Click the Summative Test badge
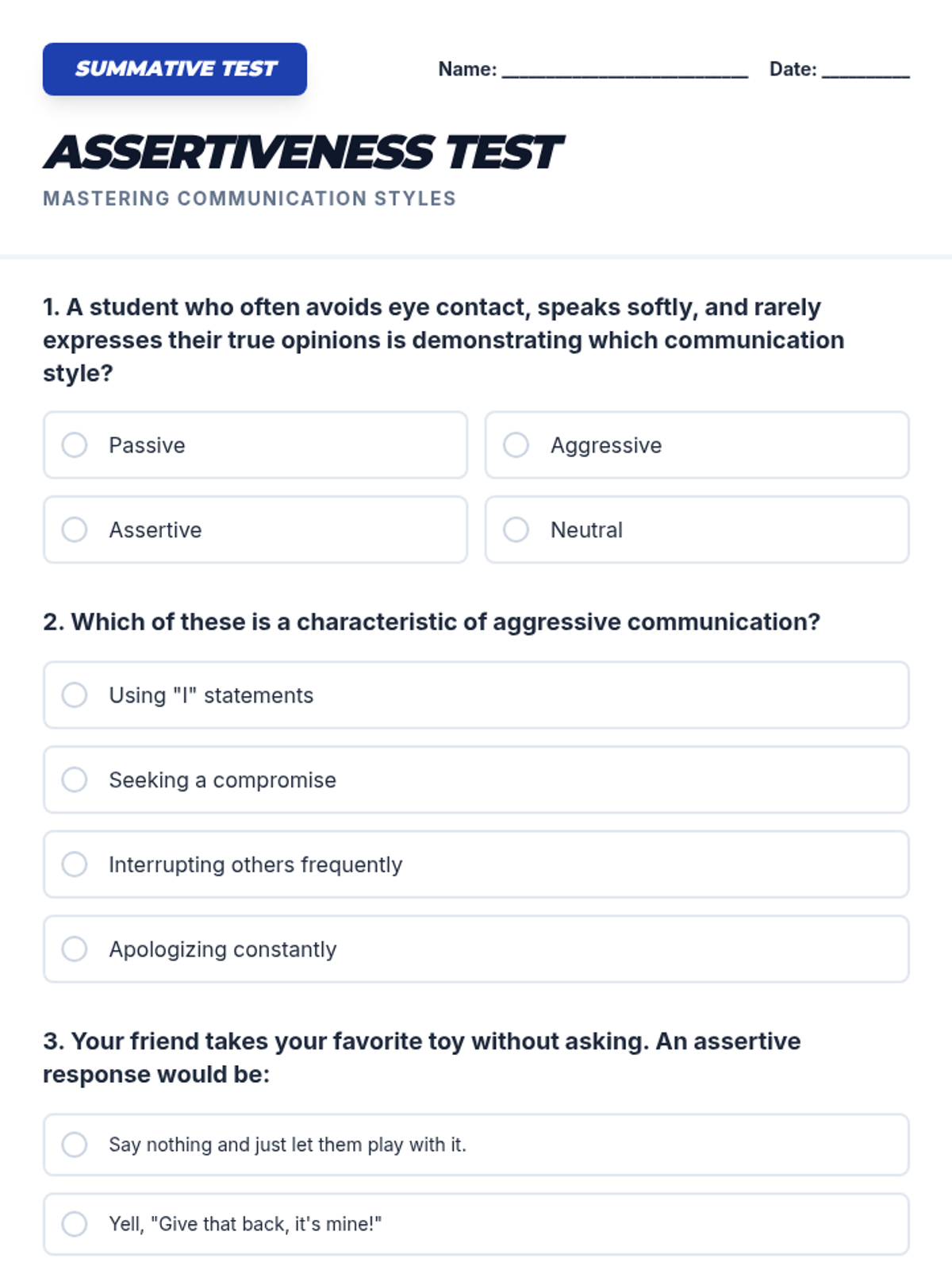The height and width of the screenshot is (1270, 952). [175, 69]
